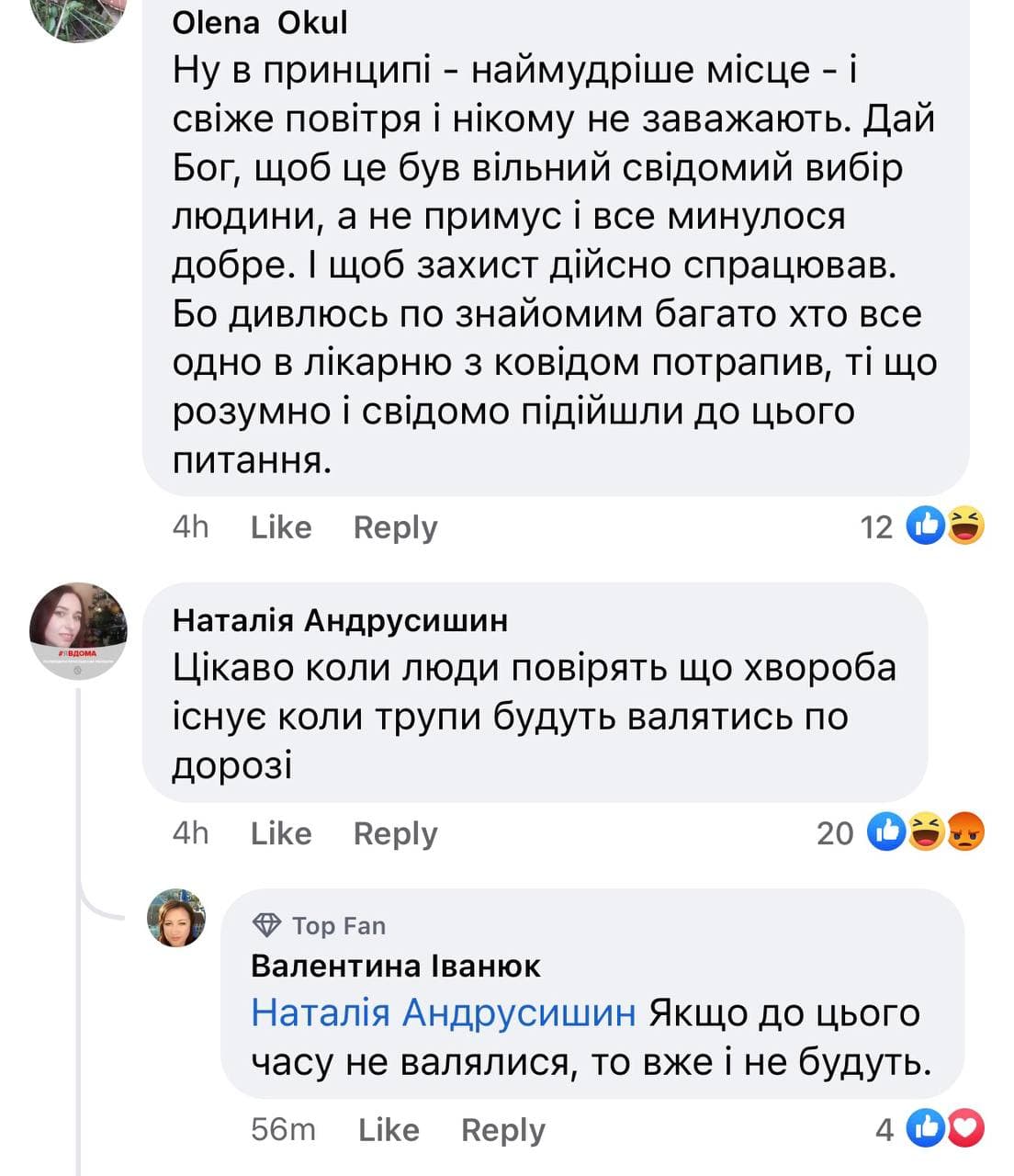Like Olena Okul's comment
The width and height of the screenshot is (1014, 1176).
point(281,527)
